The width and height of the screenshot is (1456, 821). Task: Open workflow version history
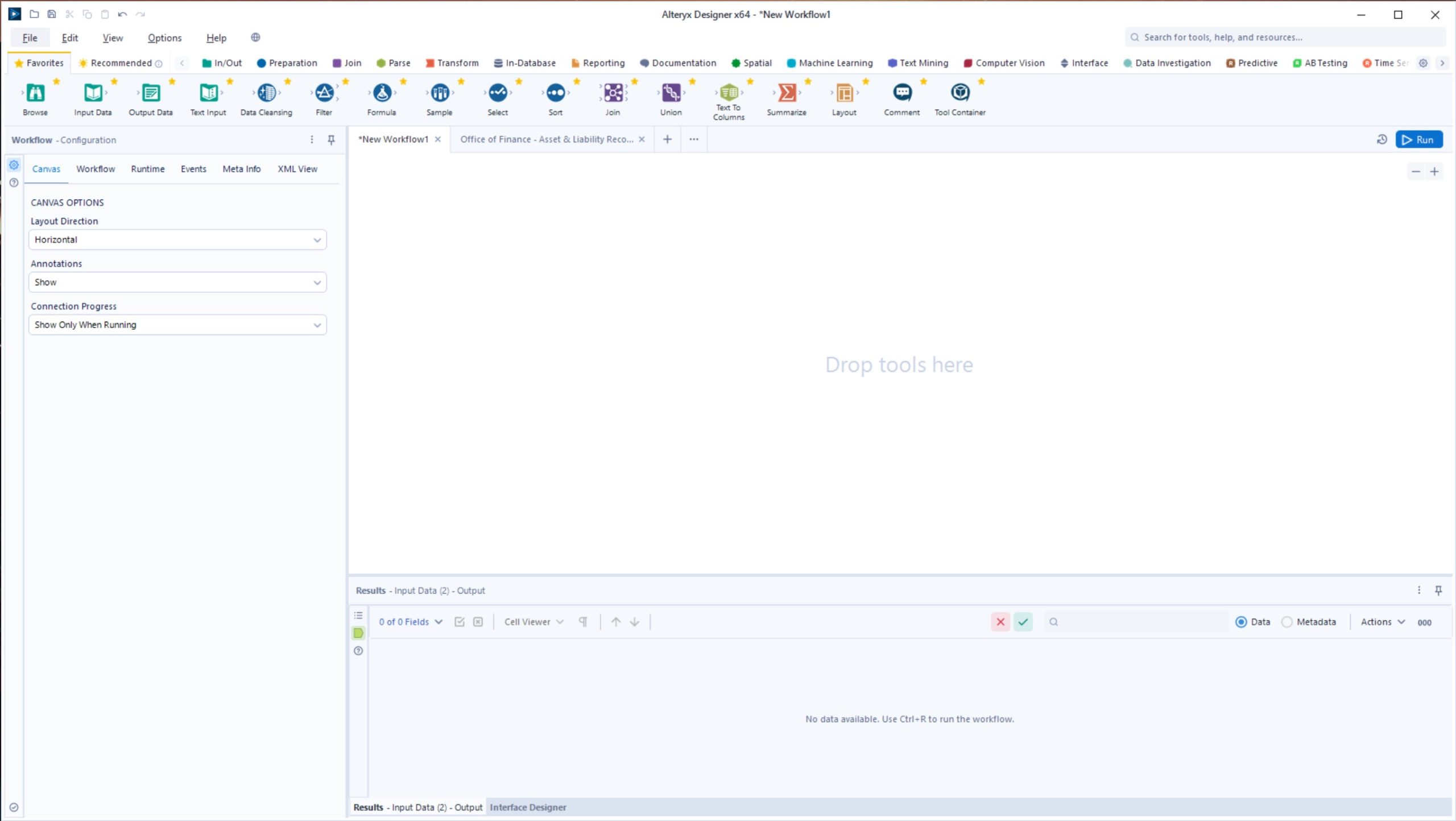coord(1382,139)
